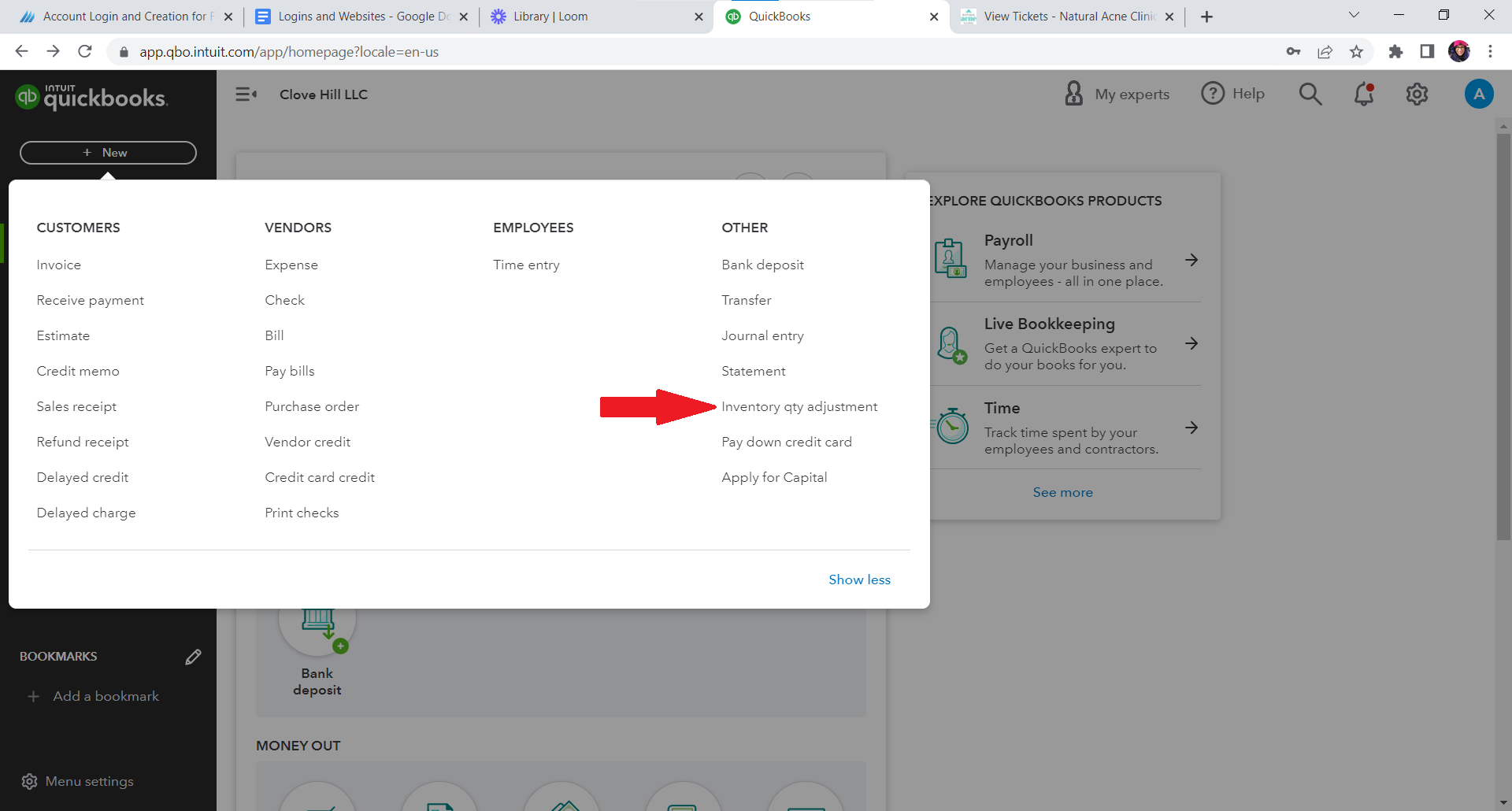Choose Bill under Vendors

274,335
